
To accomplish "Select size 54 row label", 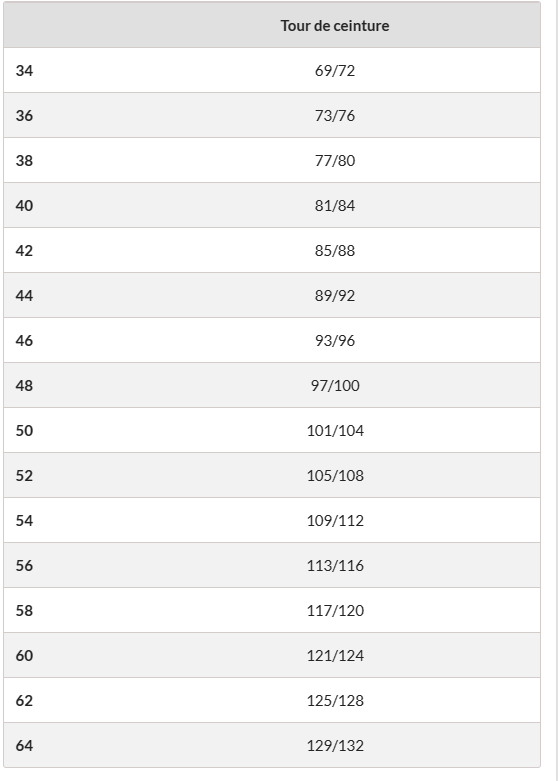I will tap(24, 521).
